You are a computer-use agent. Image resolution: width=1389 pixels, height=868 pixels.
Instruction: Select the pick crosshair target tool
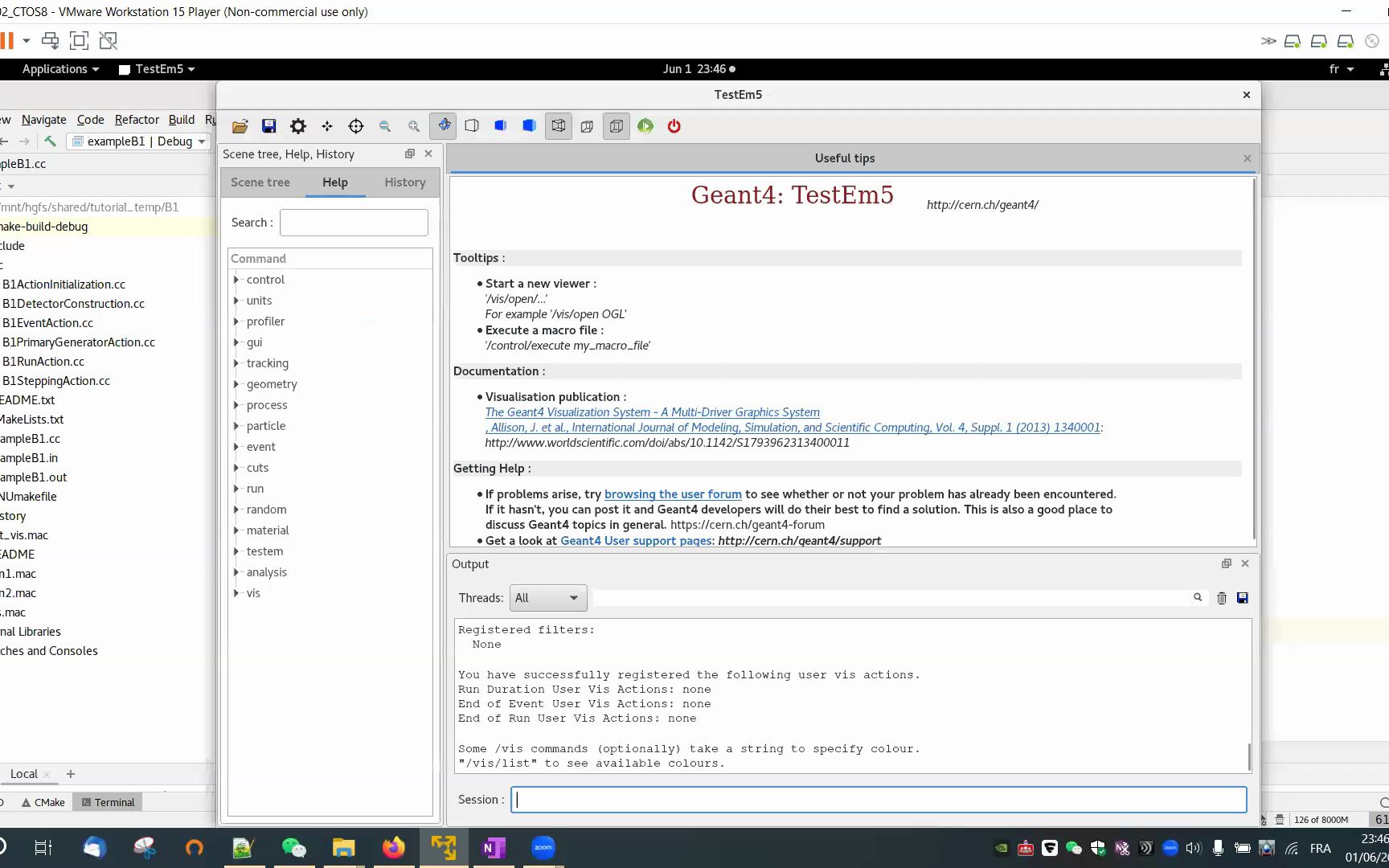pyautogui.click(x=356, y=126)
